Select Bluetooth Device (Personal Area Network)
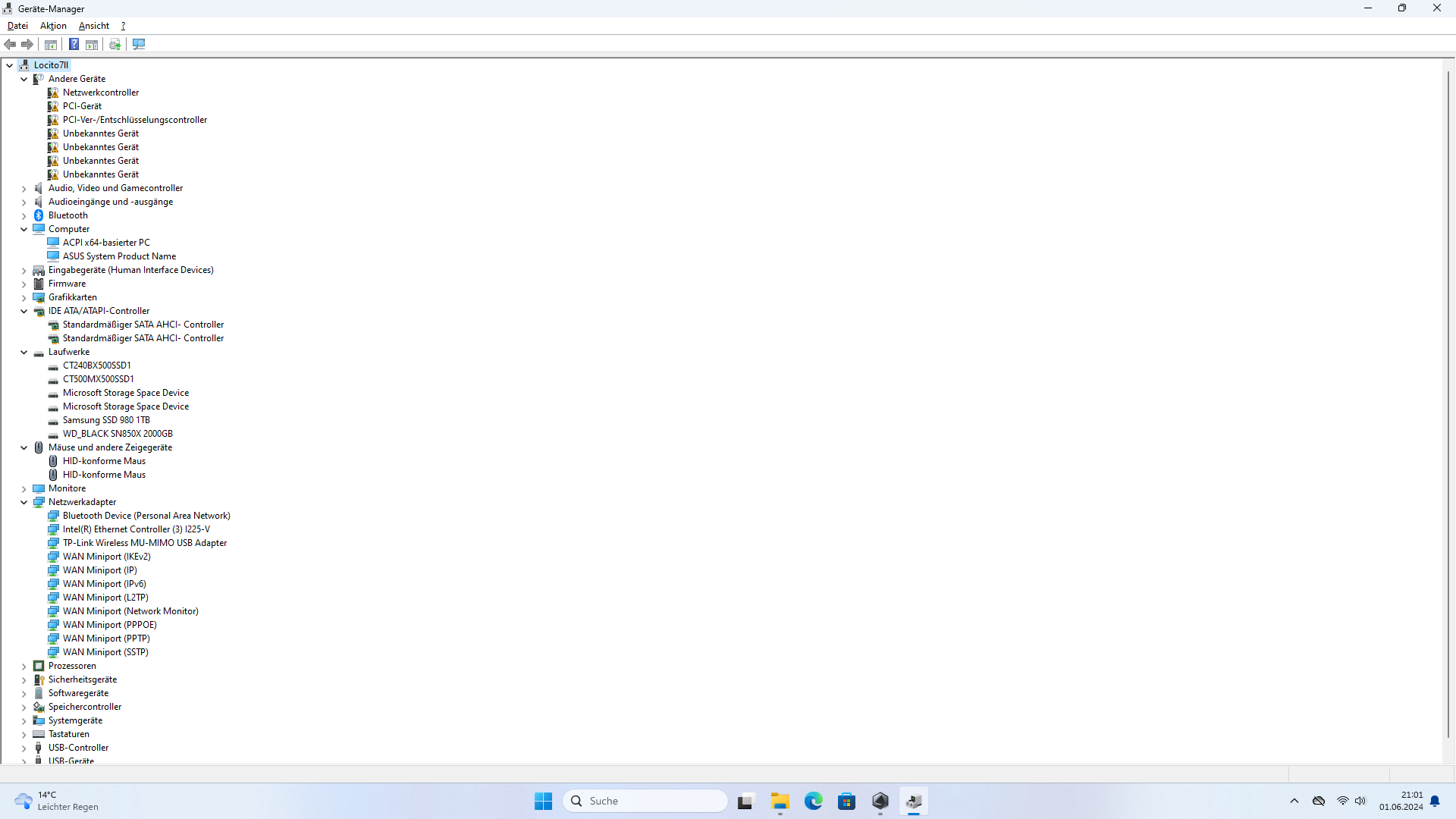The height and width of the screenshot is (819, 1456). click(146, 516)
